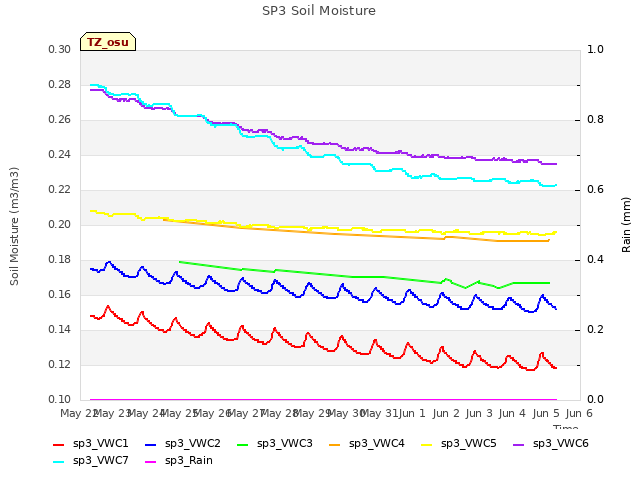640x480 pixels.
Task: Toggle sp3_VWC5 legend entry
Action: (459, 444)
